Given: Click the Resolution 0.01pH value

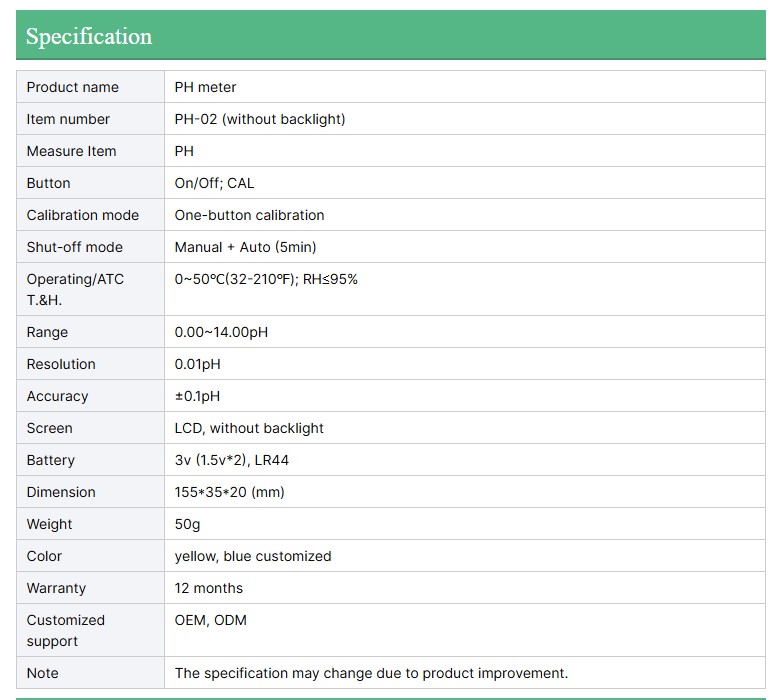Looking at the screenshot, I should [197, 364].
